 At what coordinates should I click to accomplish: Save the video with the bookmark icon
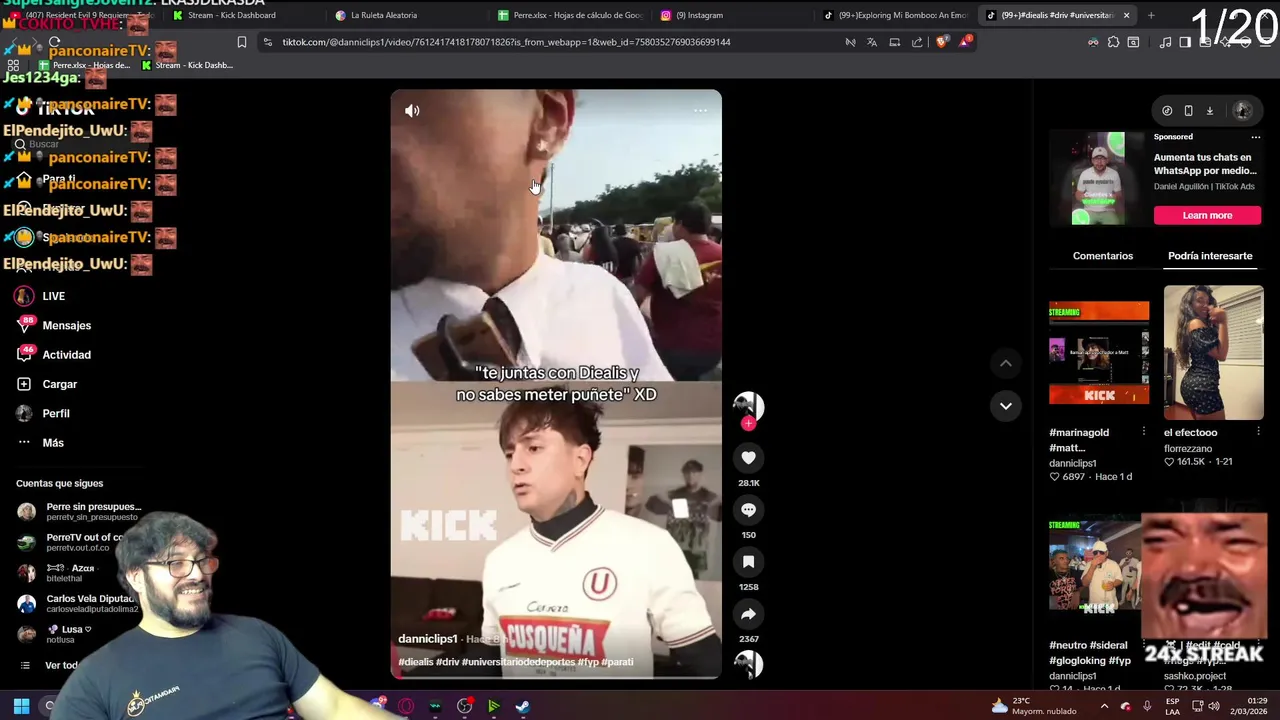point(748,562)
